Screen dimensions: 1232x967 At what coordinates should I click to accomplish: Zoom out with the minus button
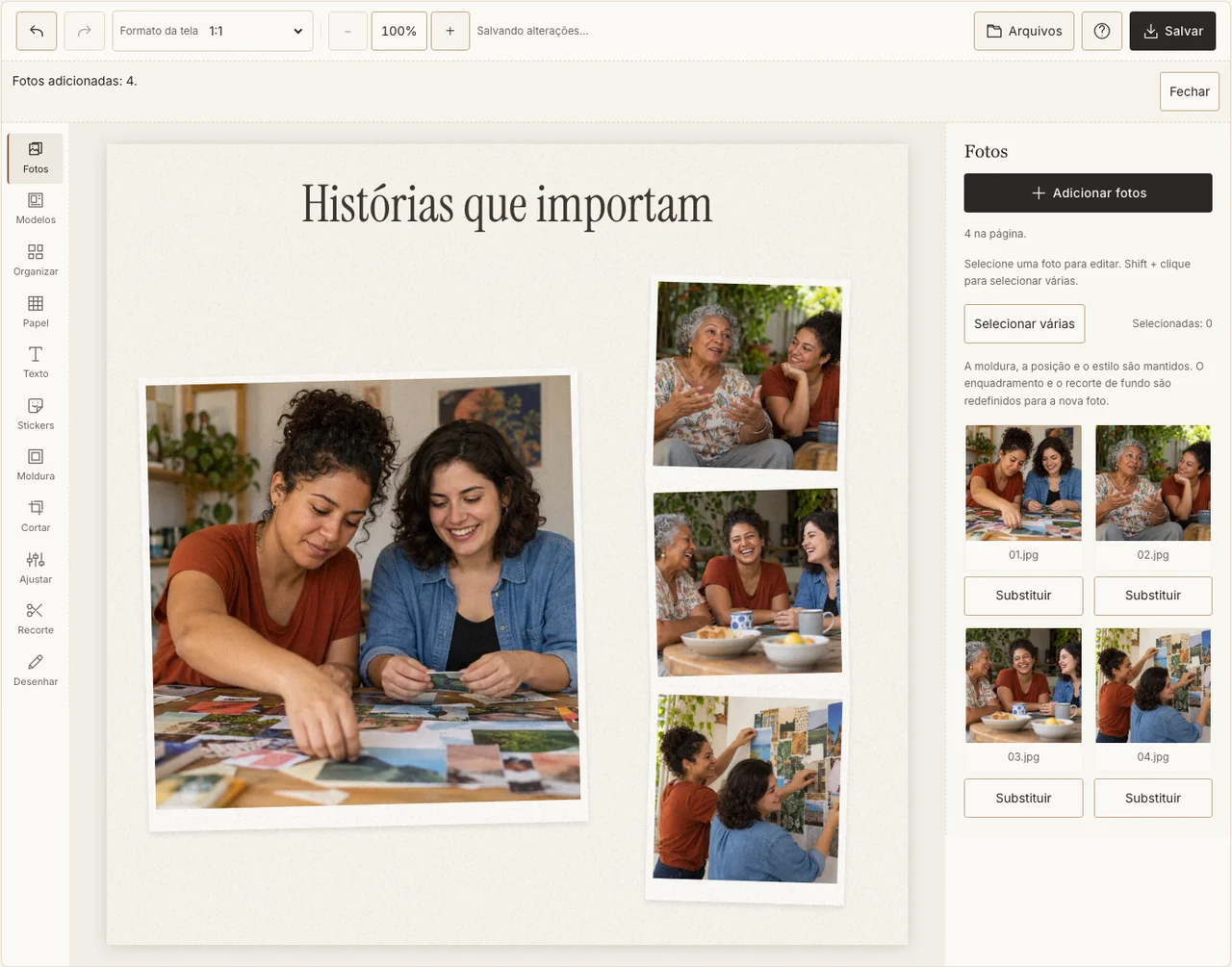pos(347,31)
